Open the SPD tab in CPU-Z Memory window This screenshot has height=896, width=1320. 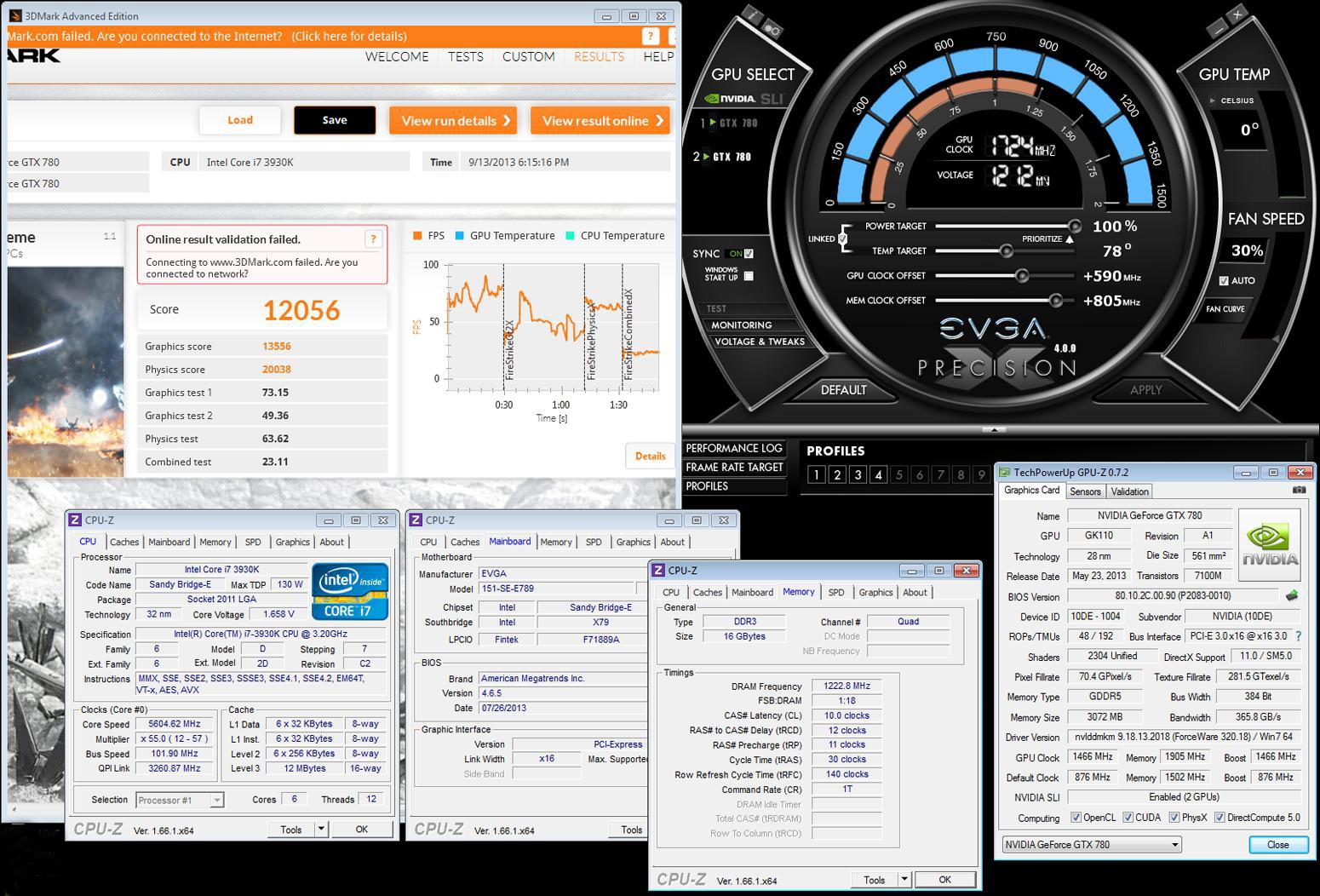coord(836,592)
